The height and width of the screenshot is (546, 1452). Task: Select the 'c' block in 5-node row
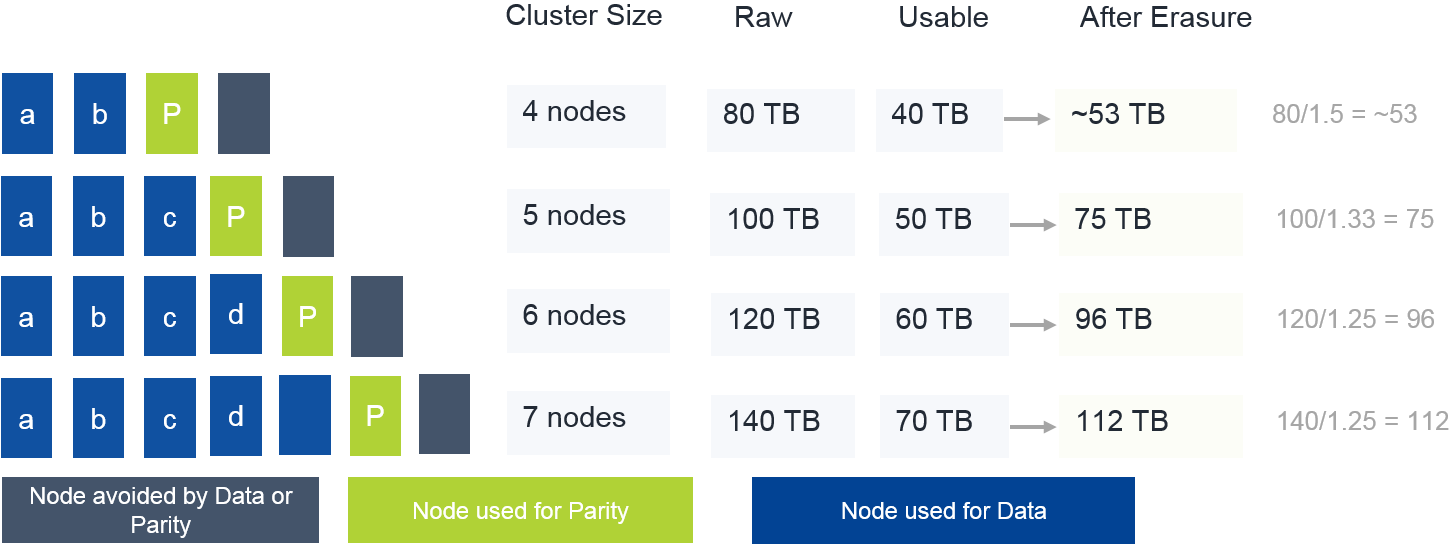tap(169, 216)
